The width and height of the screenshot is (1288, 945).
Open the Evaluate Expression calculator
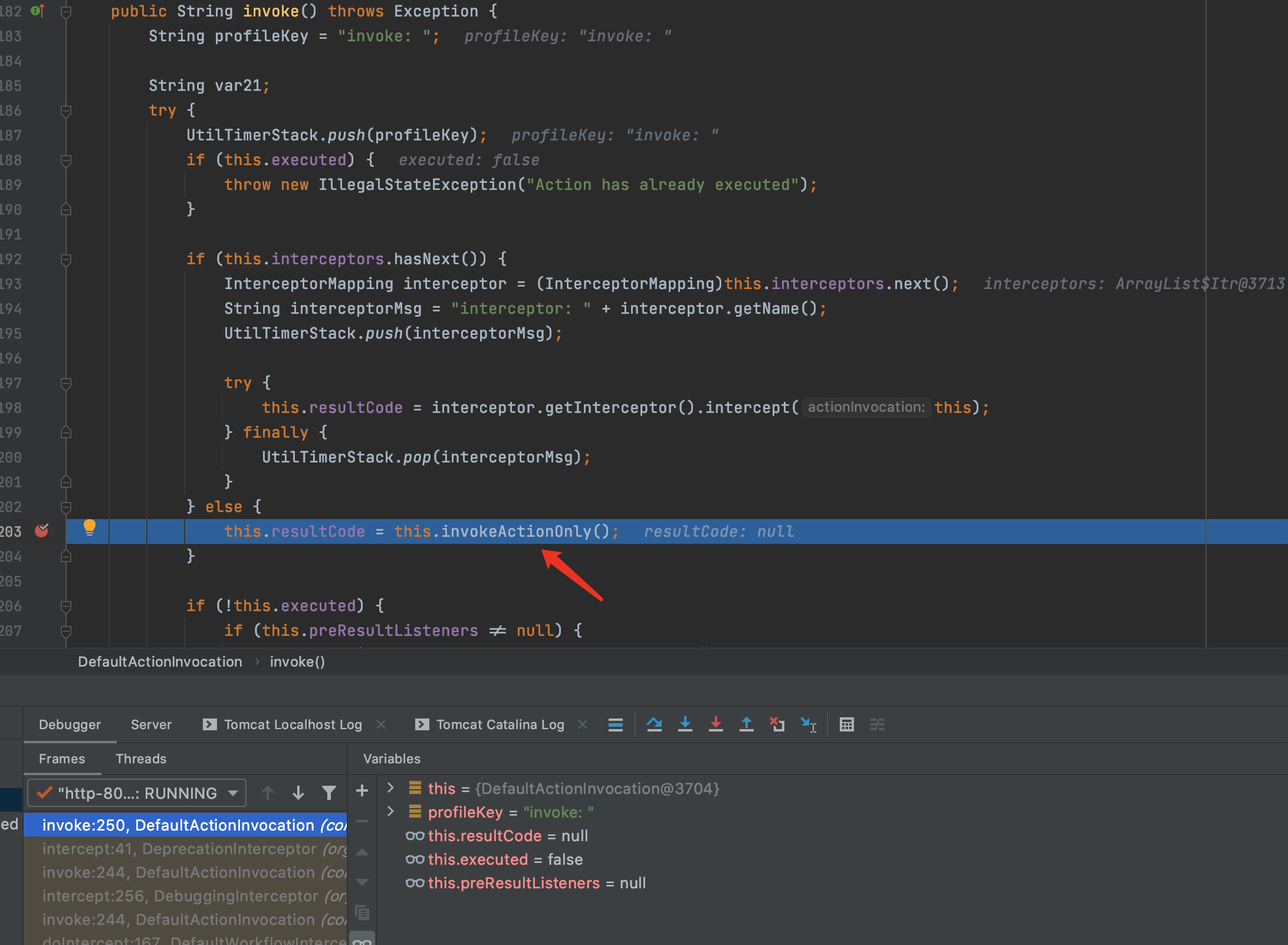[846, 724]
